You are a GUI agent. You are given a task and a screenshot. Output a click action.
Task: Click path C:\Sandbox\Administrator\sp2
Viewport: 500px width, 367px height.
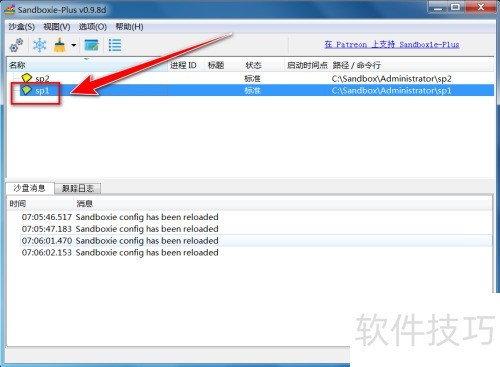(391, 79)
